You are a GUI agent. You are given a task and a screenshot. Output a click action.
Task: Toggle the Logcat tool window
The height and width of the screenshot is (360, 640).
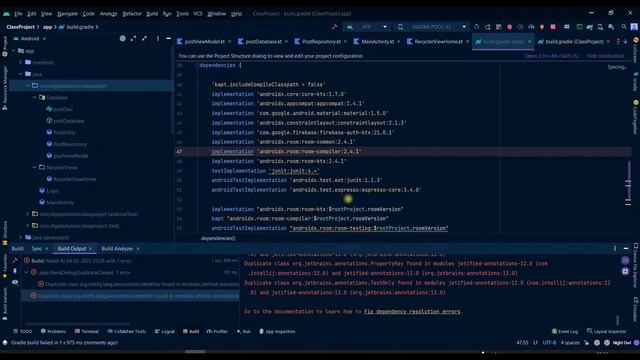(x=164, y=331)
